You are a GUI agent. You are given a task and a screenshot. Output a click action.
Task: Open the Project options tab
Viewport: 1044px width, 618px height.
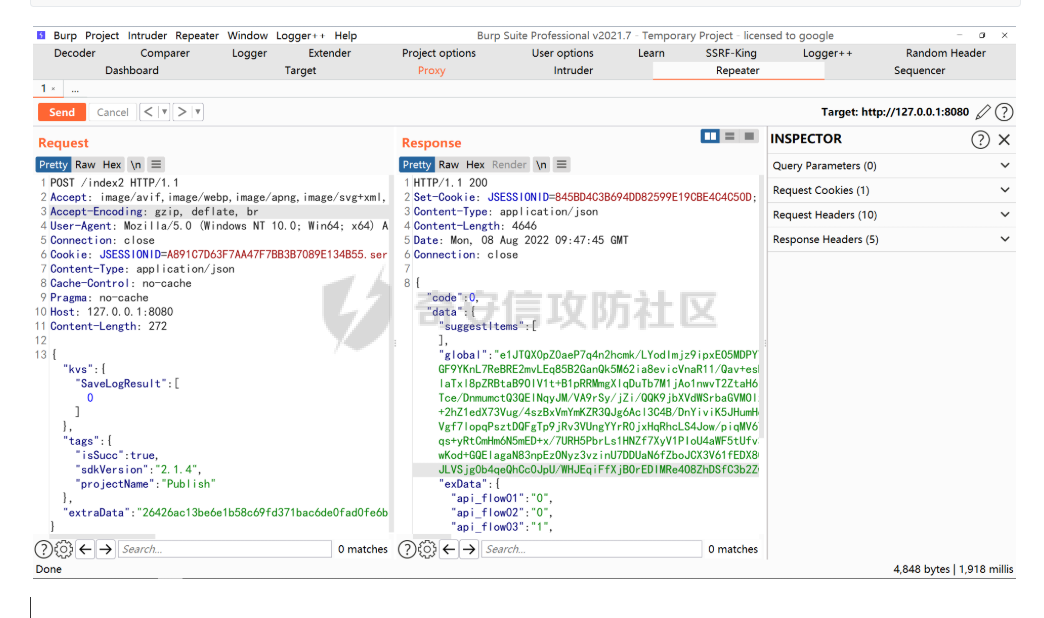pos(439,53)
